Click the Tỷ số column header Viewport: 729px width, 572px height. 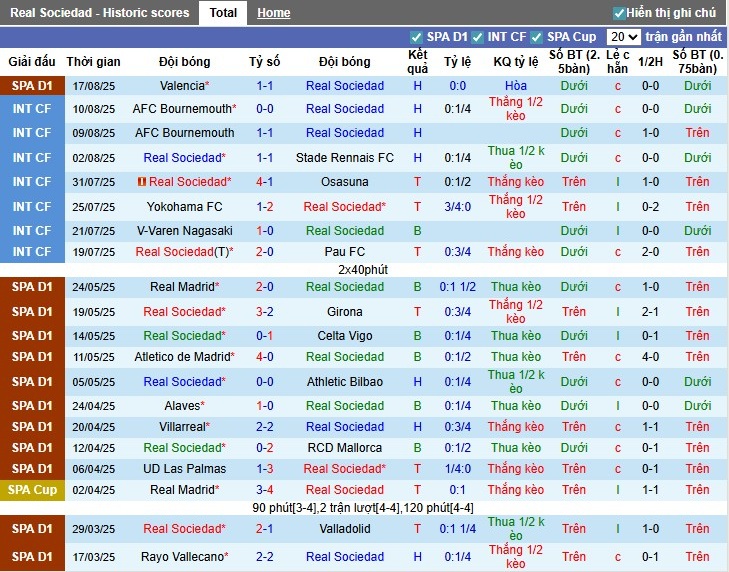click(x=265, y=62)
